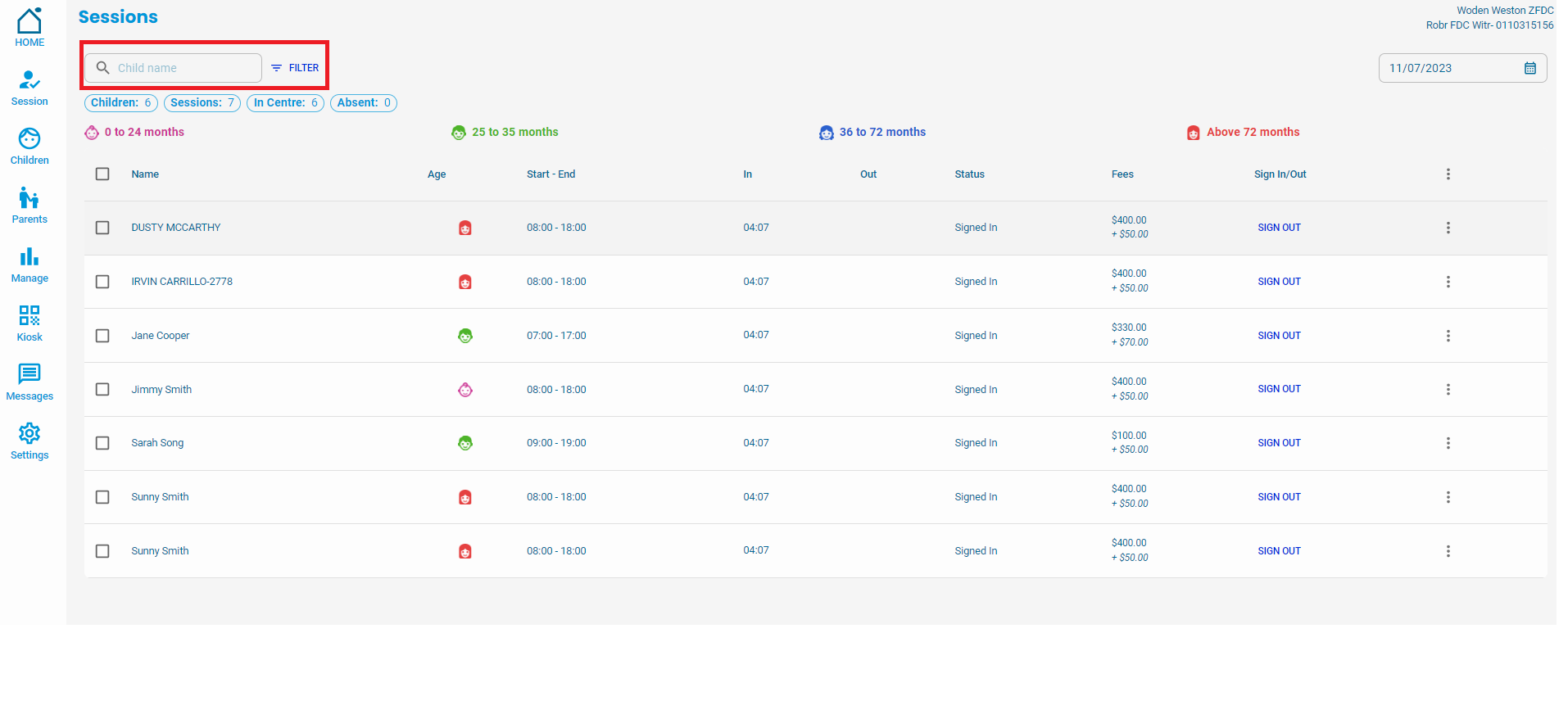Screen dimensions: 1568x701
Task: Click calendar icon in date field
Action: pyautogui.click(x=1529, y=68)
